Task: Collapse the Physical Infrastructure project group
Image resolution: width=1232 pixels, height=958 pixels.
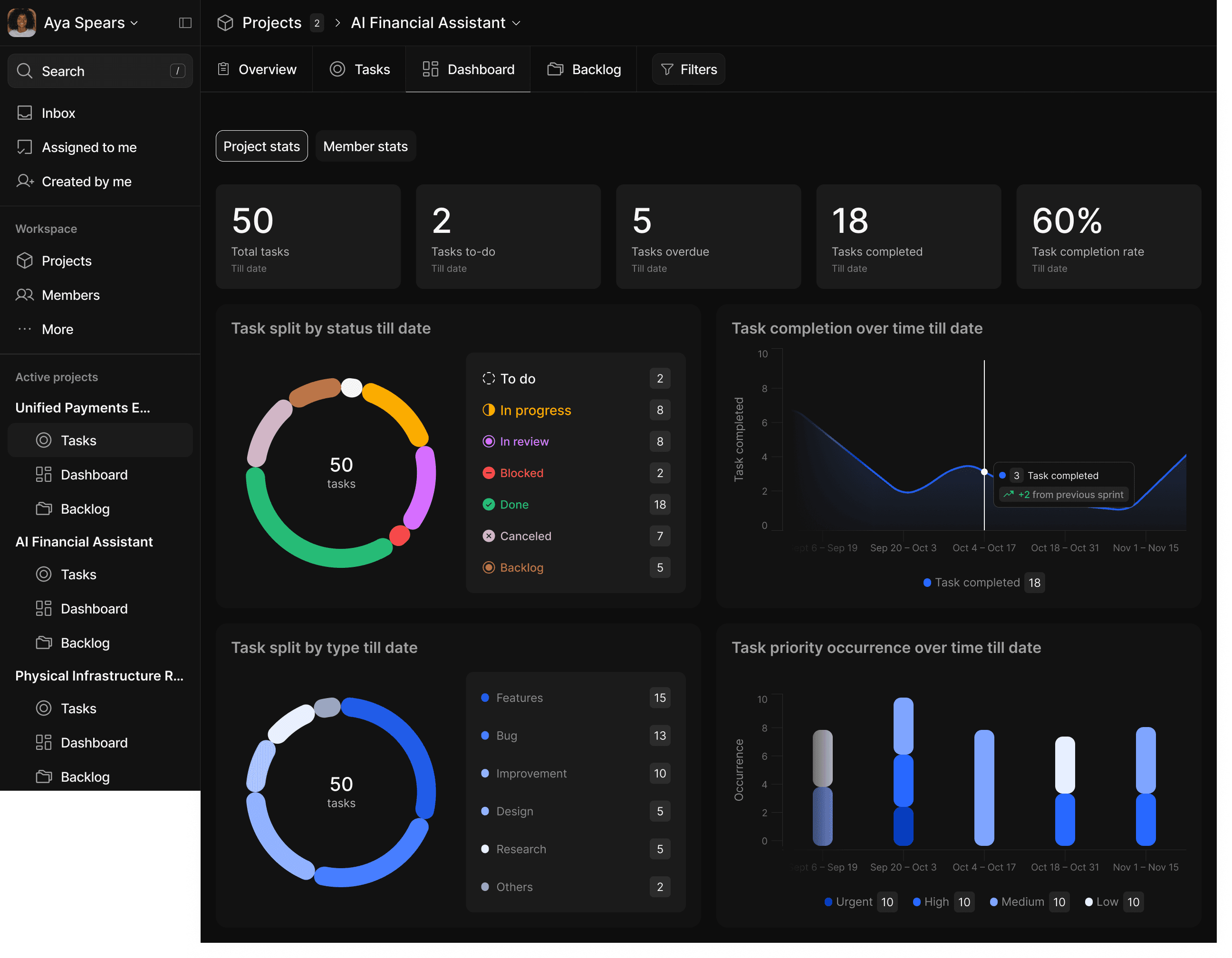Action: (x=99, y=676)
